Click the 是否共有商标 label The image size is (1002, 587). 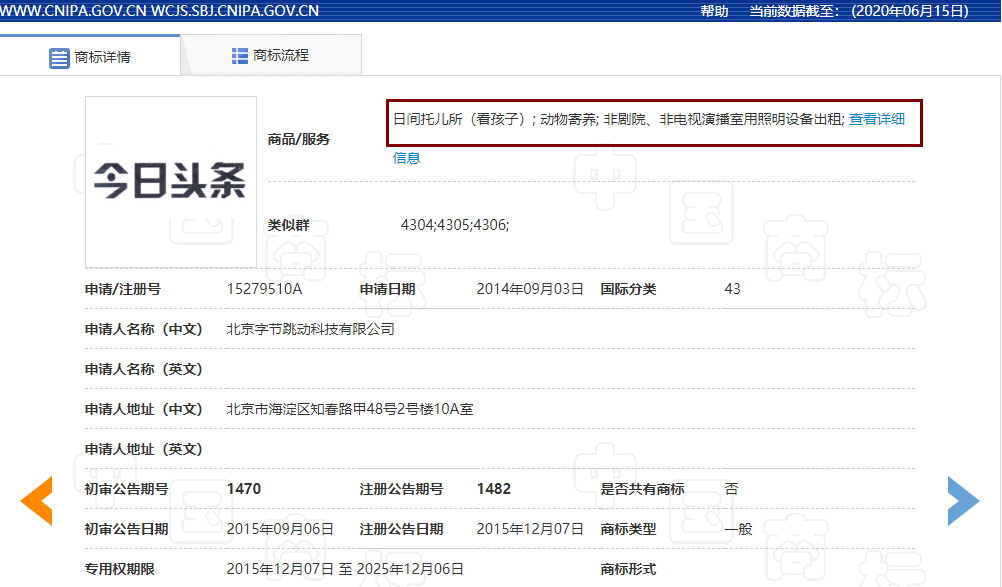[x=642, y=489]
